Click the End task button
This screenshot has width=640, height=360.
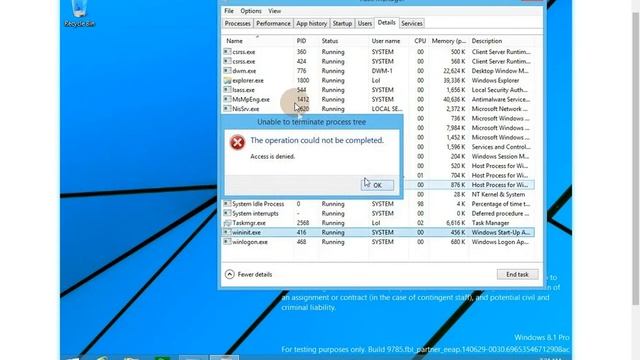517,274
